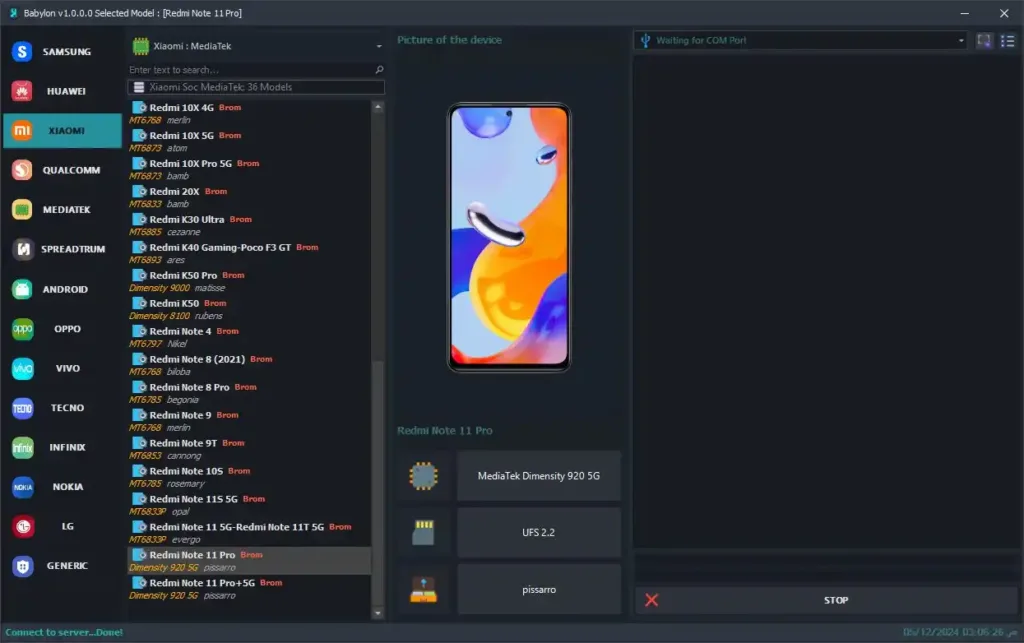The height and width of the screenshot is (643, 1024).
Task: Click the Xiaomi Mi logo icon
Action: click(22, 131)
